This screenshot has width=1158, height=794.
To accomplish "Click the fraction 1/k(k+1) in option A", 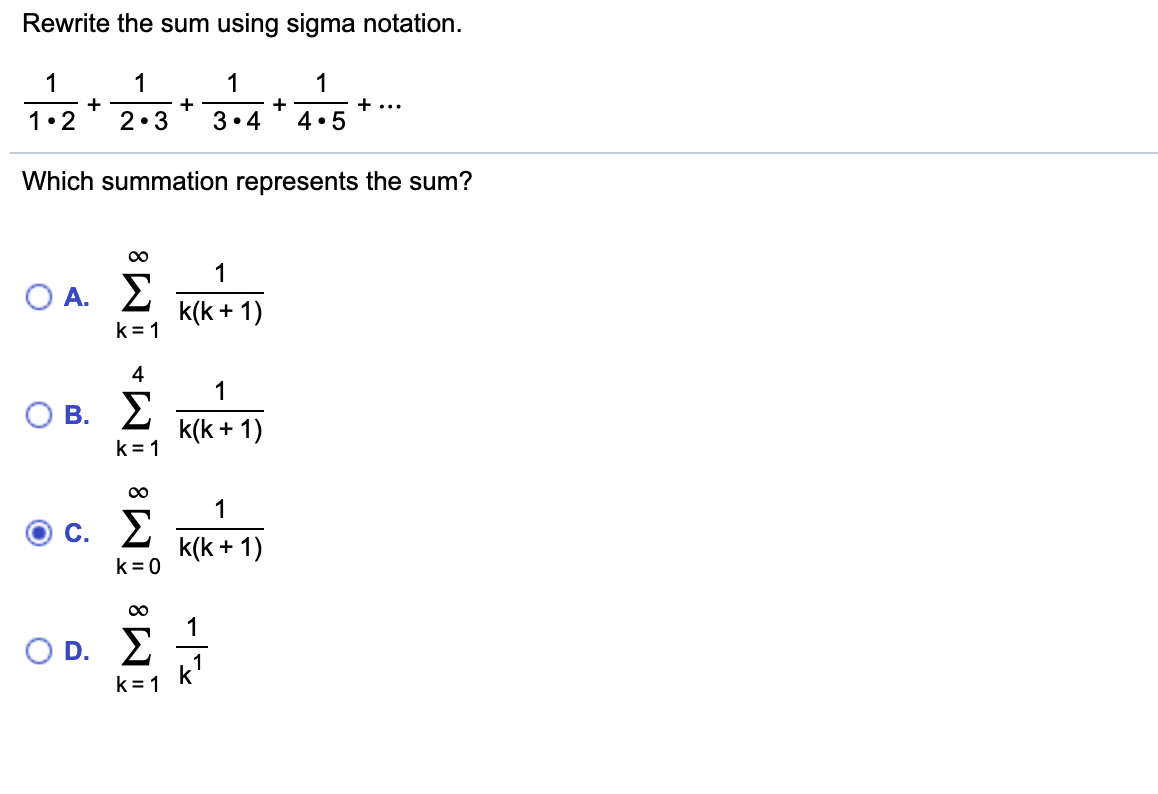I will (220, 292).
